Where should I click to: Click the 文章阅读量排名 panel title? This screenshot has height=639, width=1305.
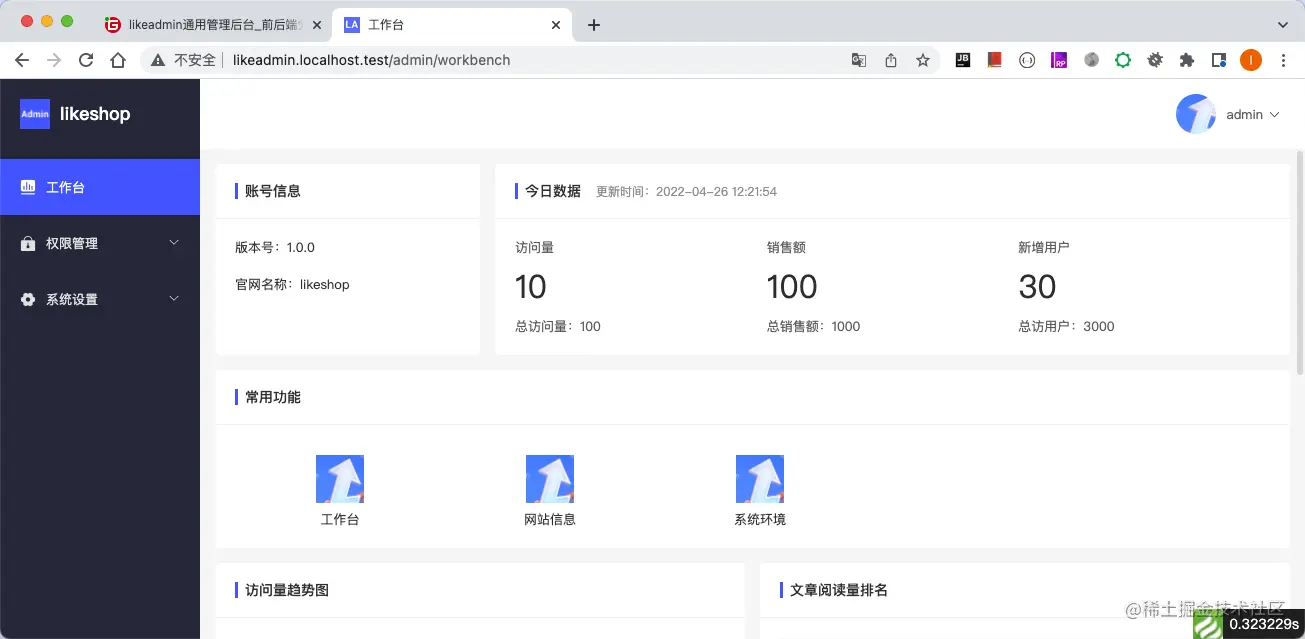click(x=836, y=590)
